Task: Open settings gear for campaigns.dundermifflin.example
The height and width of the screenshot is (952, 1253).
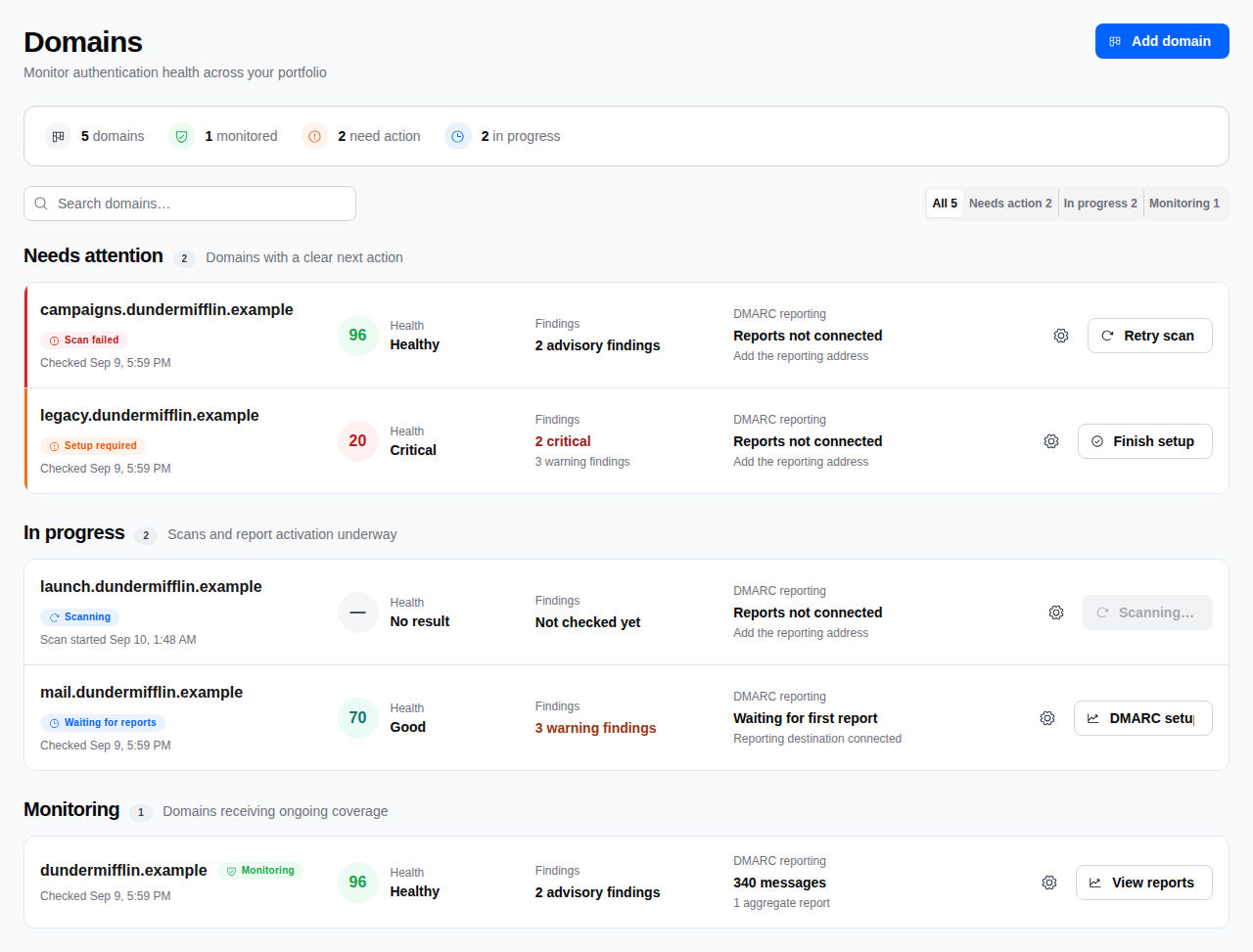Action: click(1061, 336)
